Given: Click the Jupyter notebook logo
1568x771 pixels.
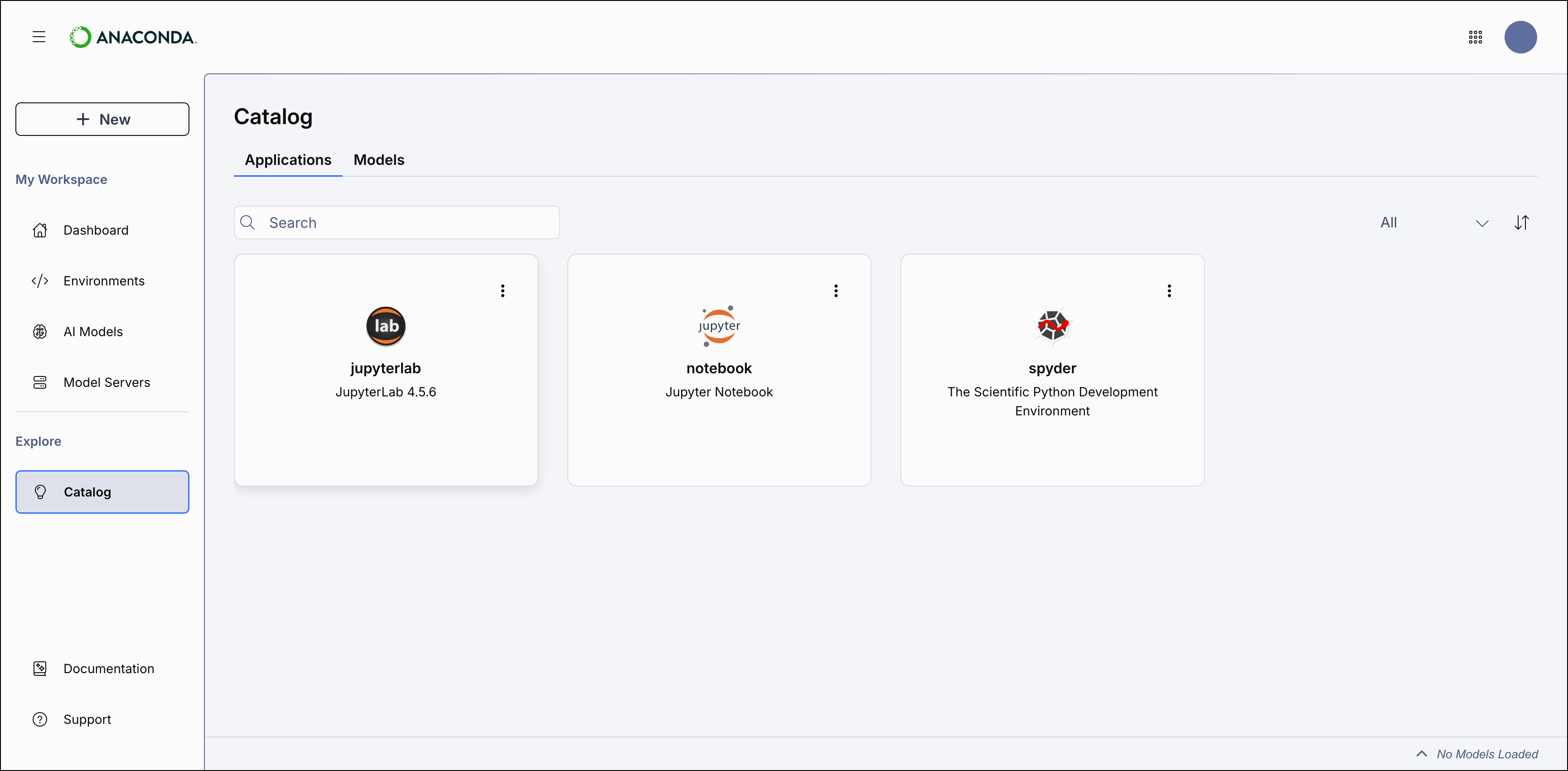Looking at the screenshot, I should (719, 326).
